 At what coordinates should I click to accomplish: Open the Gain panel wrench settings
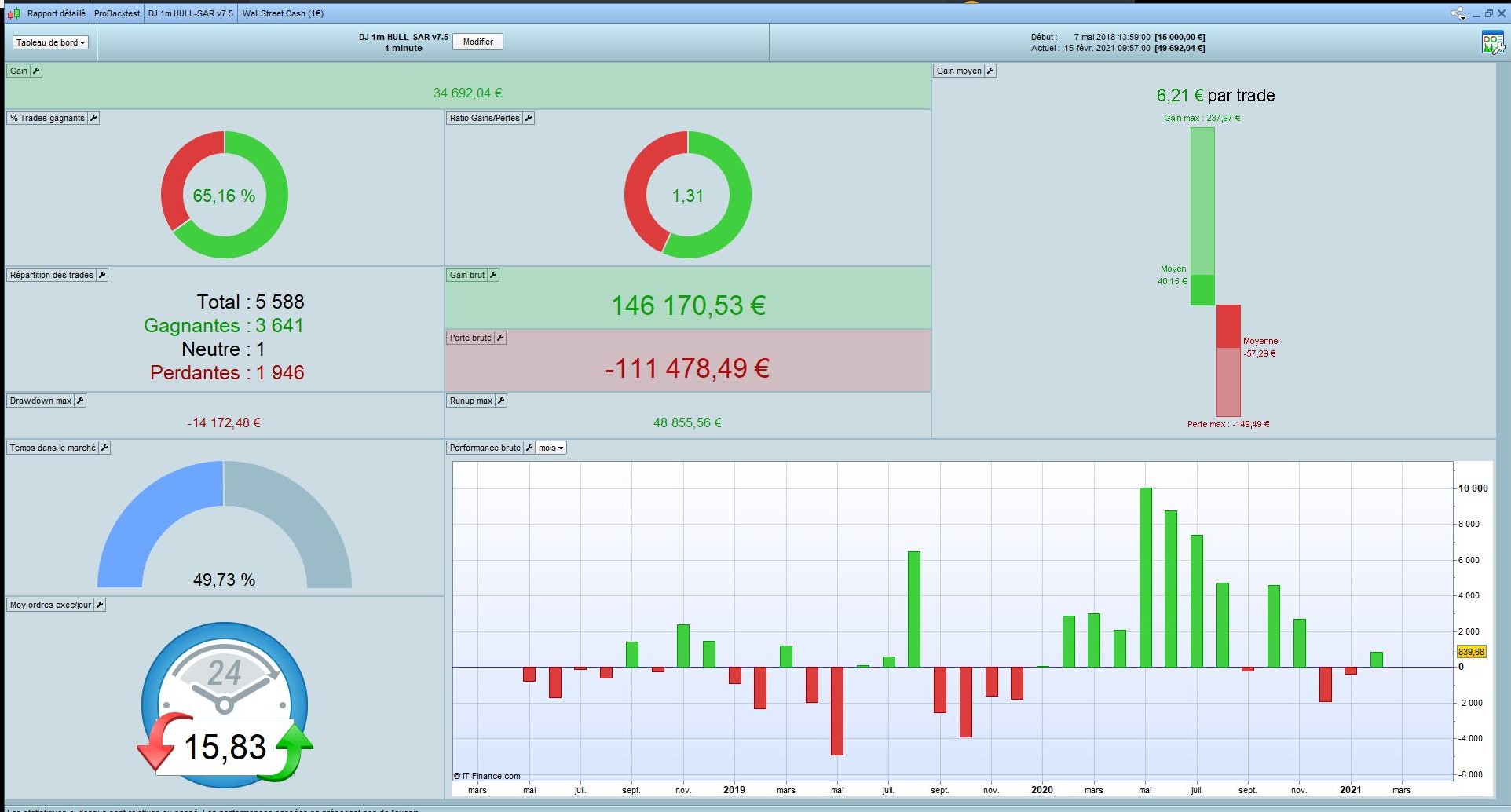[36, 71]
